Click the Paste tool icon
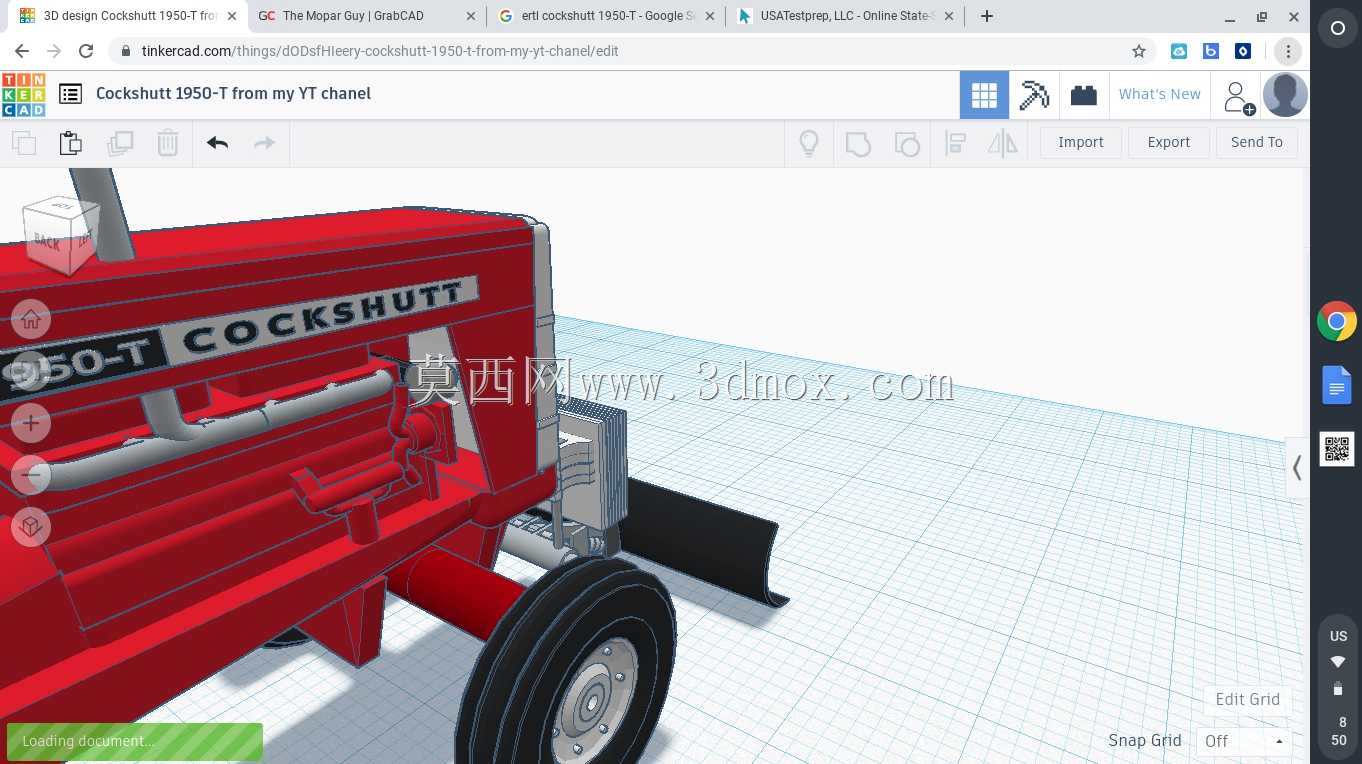 (71, 143)
